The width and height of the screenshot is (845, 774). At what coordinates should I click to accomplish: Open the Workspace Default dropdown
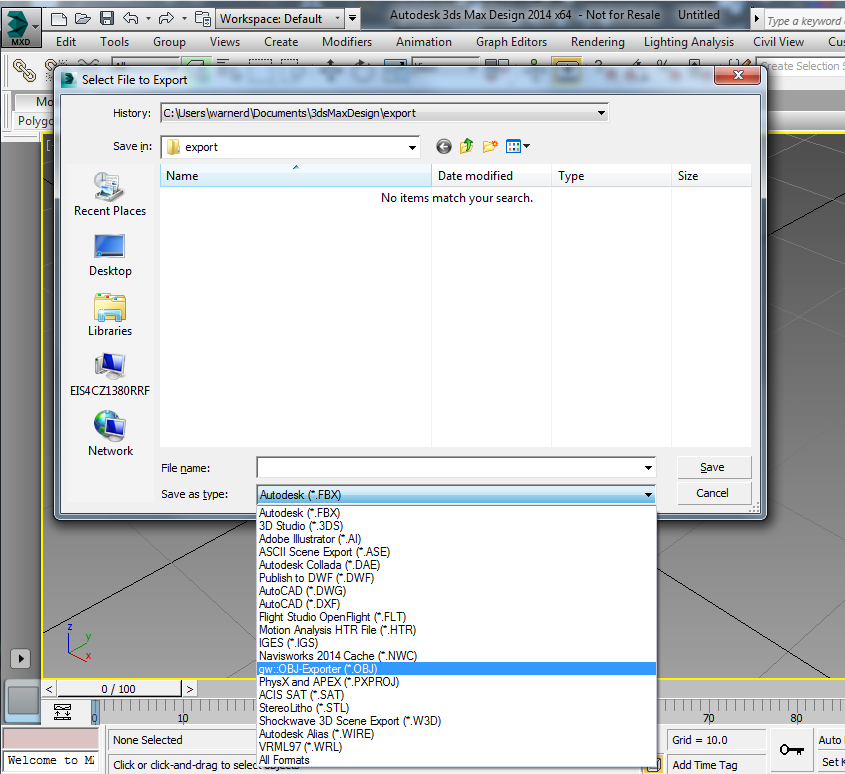tap(337, 17)
